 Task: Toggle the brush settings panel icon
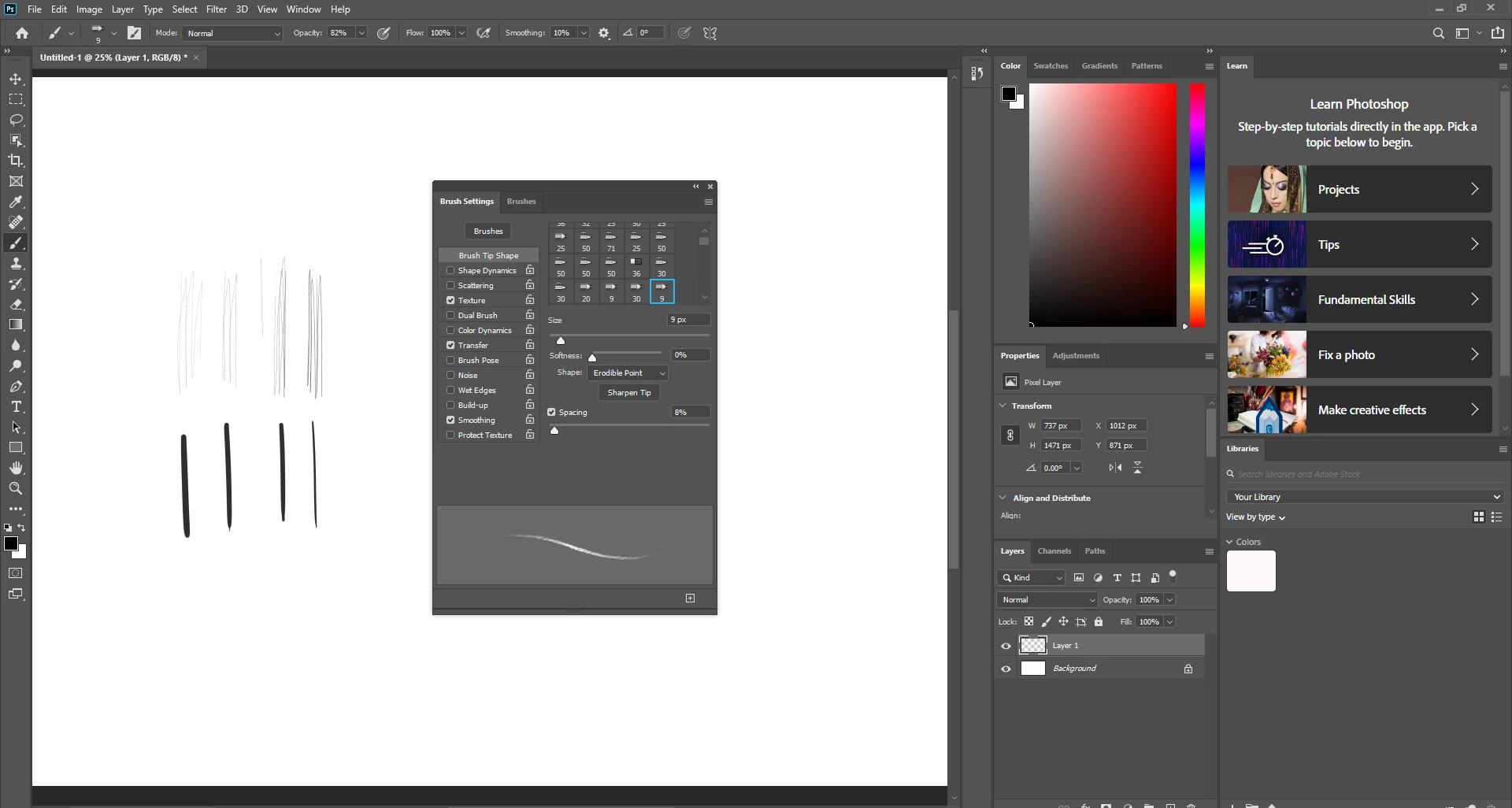point(135,33)
